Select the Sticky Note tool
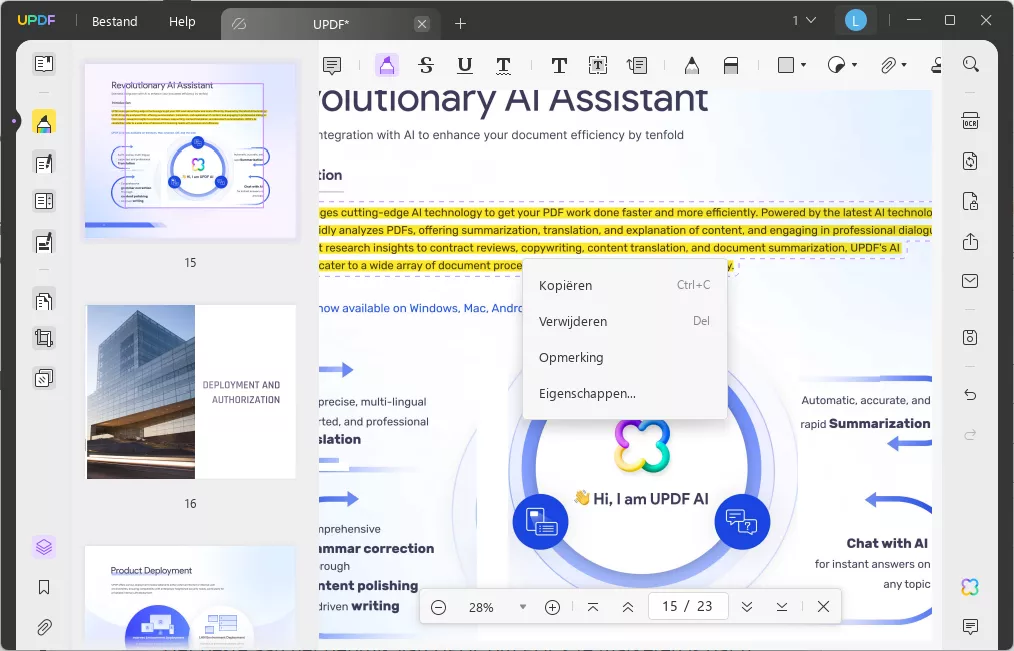The height and width of the screenshot is (651, 1014). pyautogui.click(x=332, y=65)
